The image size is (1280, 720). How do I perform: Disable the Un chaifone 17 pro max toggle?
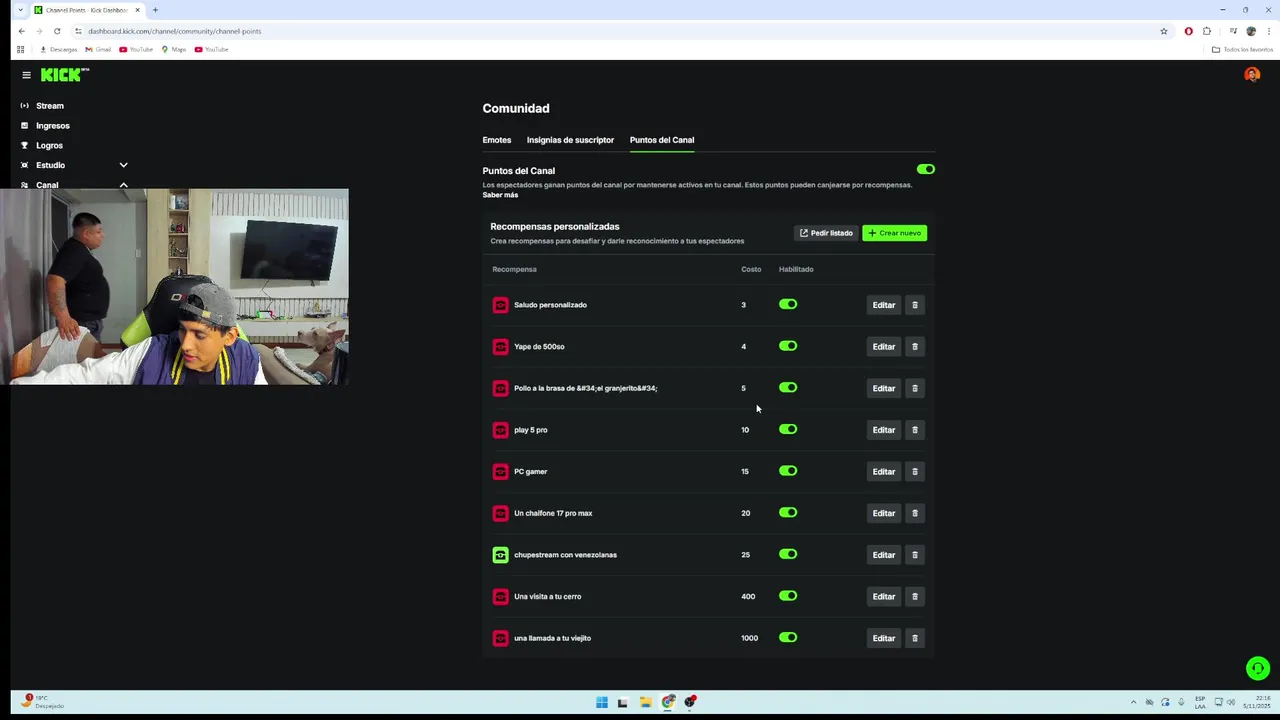click(x=788, y=513)
